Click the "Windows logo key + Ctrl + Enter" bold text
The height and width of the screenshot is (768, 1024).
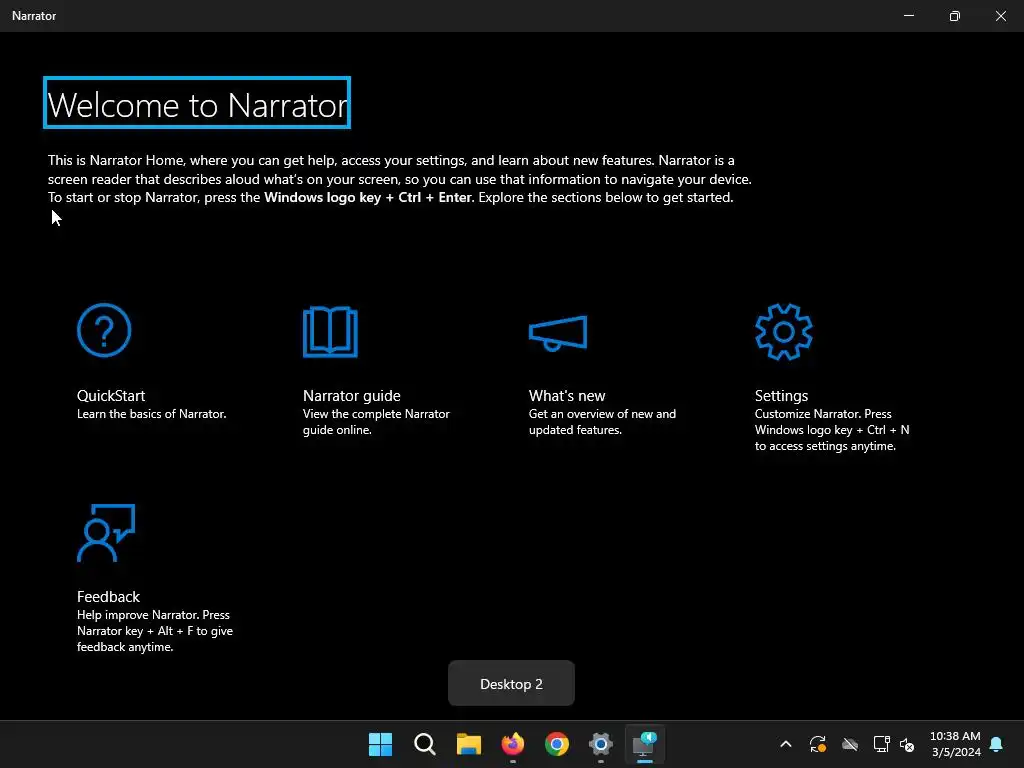point(368,197)
